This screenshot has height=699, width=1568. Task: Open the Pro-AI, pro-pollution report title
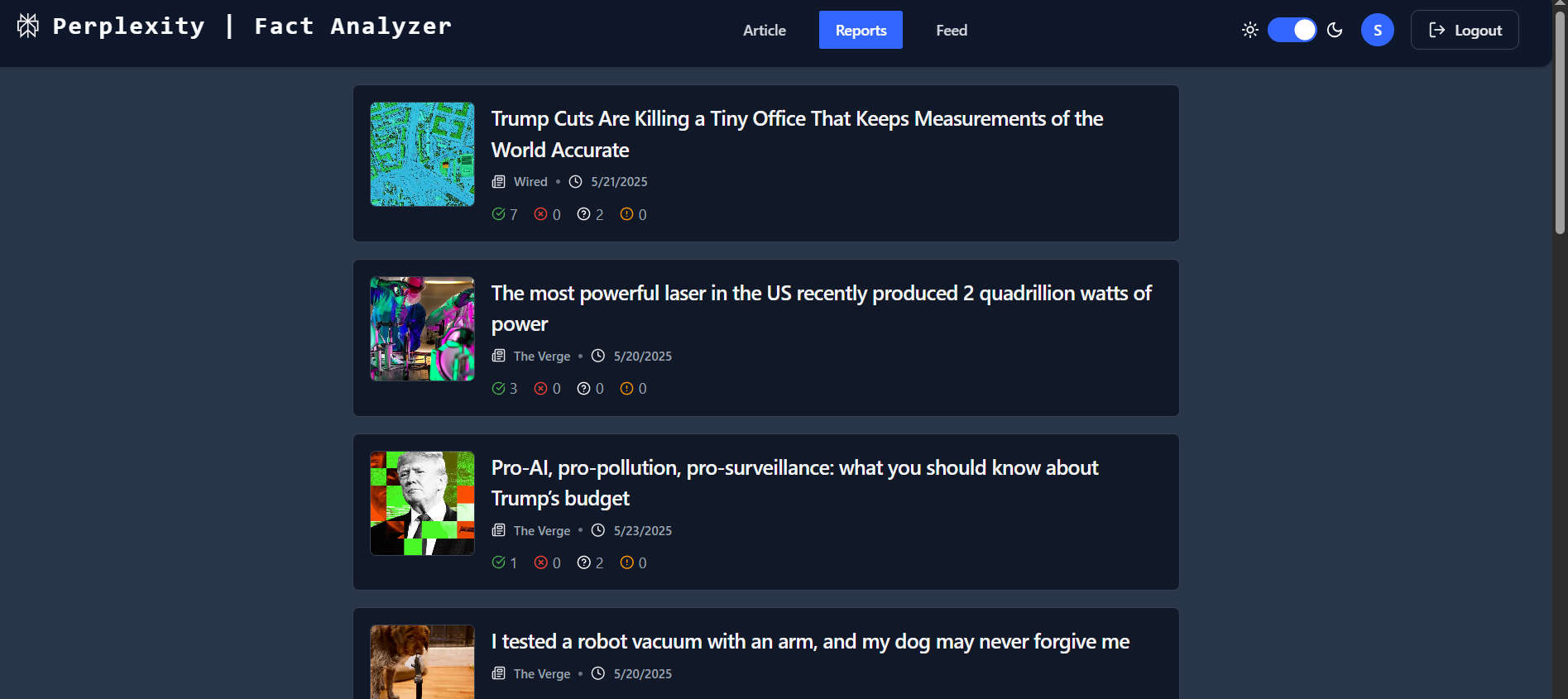[x=794, y=483]
